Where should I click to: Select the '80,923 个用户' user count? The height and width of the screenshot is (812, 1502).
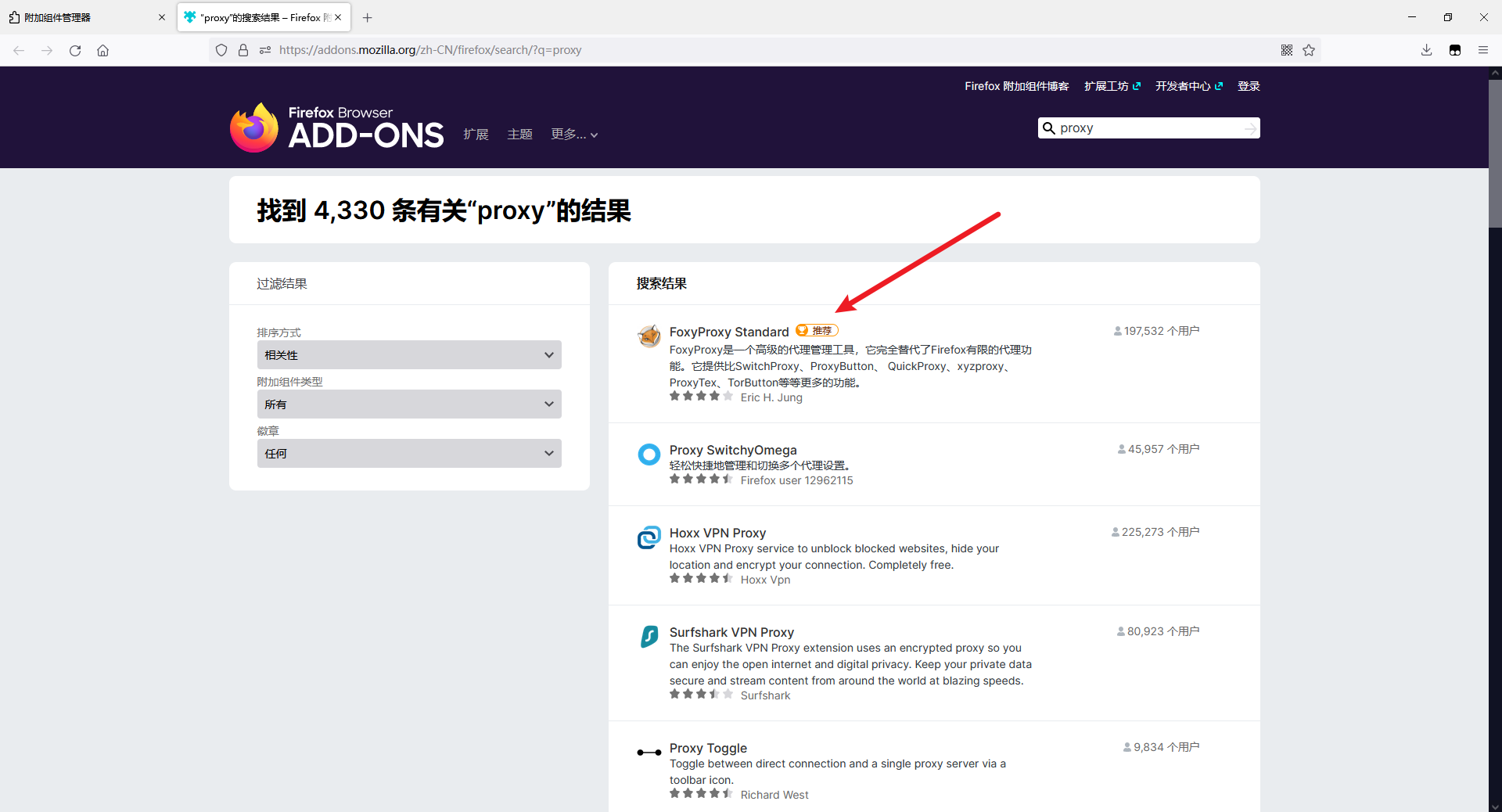coord(1159,631)
